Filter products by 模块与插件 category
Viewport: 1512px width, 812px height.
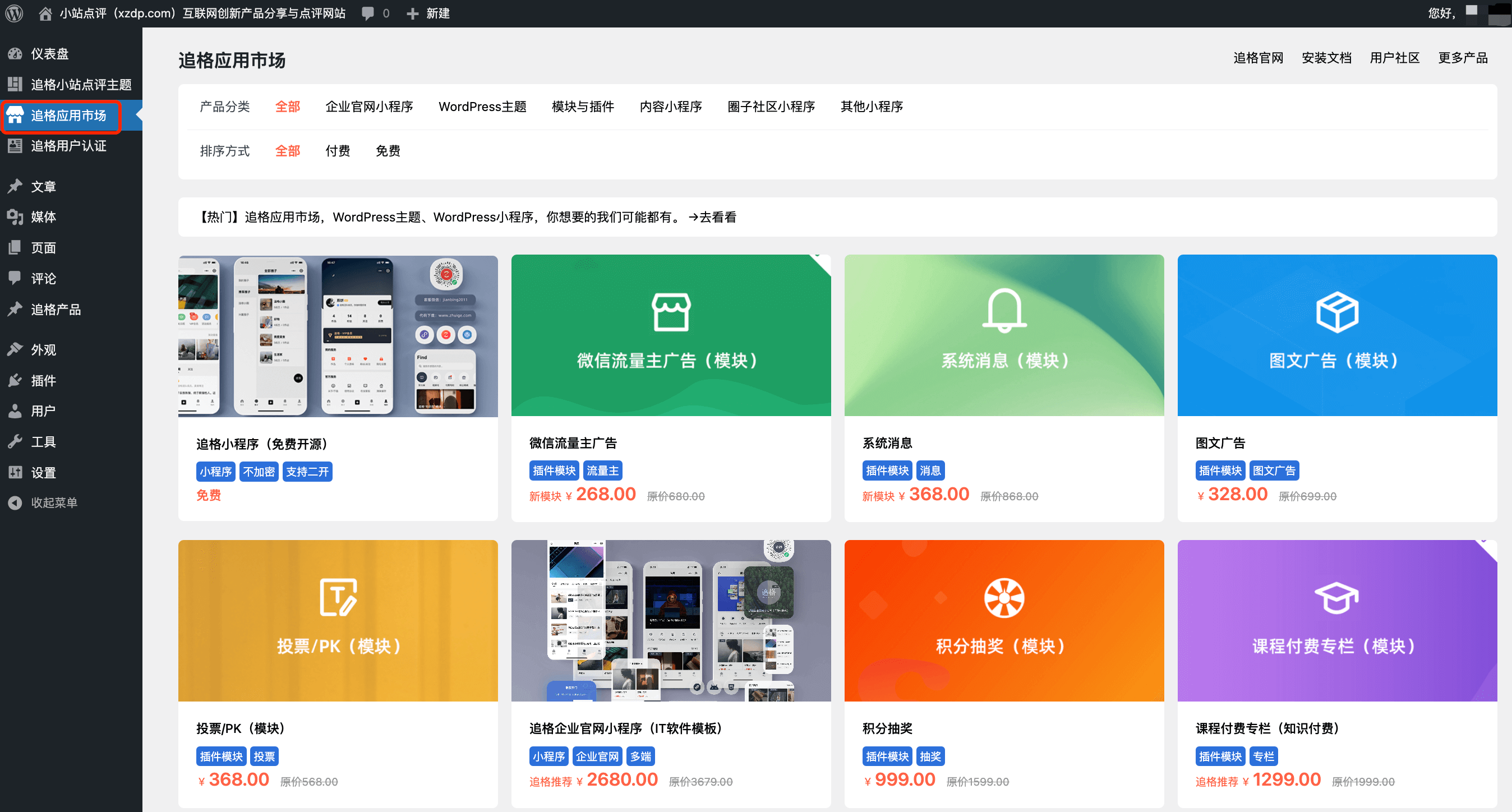tap(583, 106)
